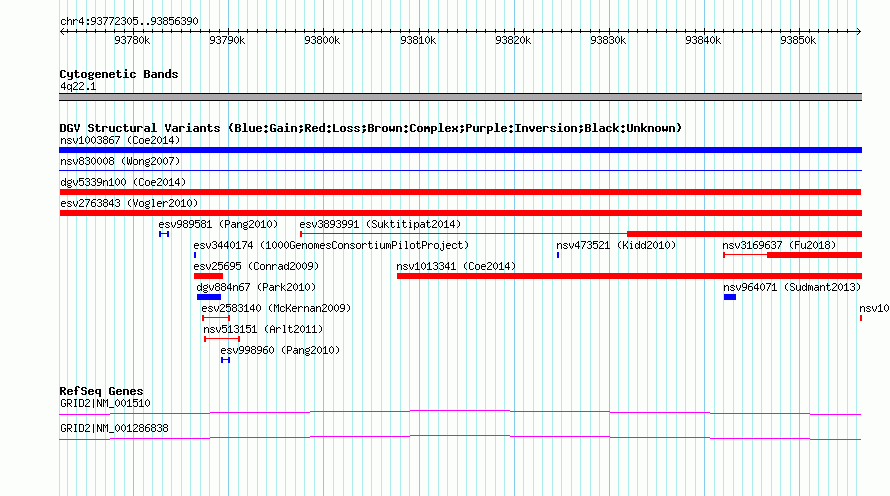The height and width of the screenshot is (496, 890).
Task: Click the dgv884n67 (Park2010) blue bar
Action: pos(209,297)
